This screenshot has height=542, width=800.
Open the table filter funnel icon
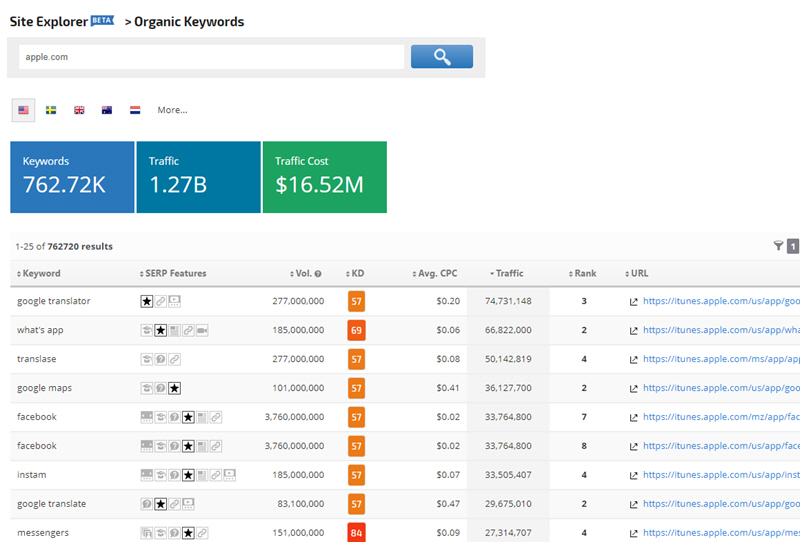point(778,246)
